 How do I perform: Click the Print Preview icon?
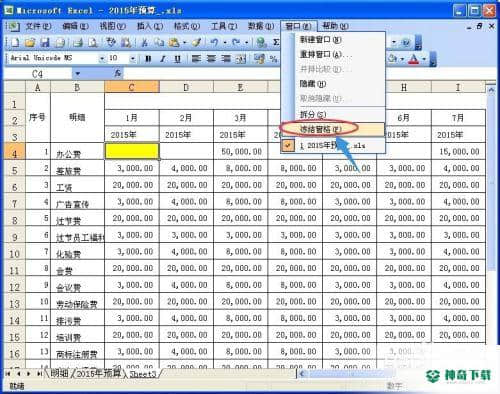[x=93, y=42]
